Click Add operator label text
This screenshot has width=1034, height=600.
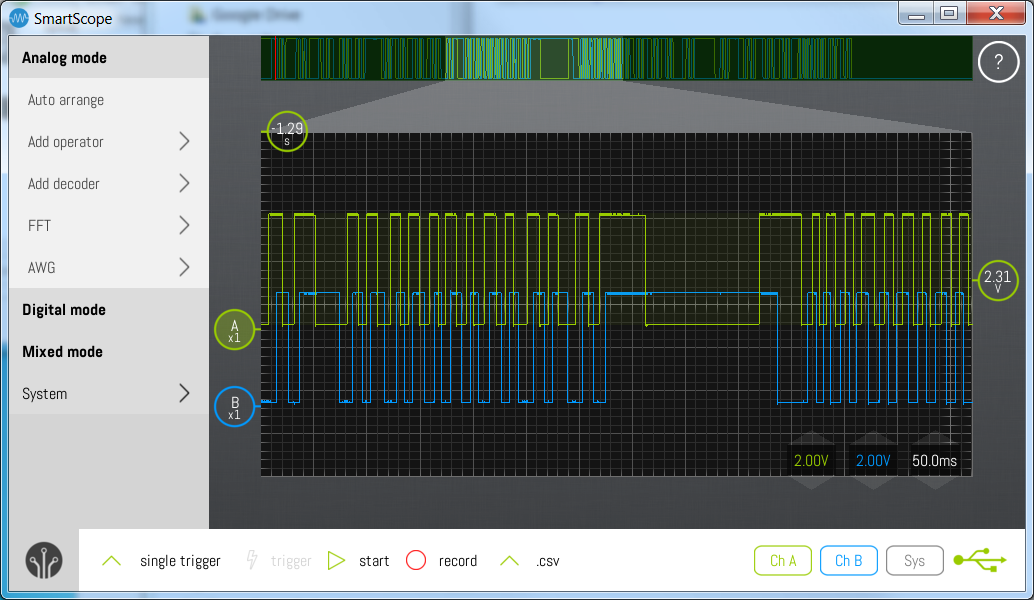pyautogui.click(x=65, y=142)
